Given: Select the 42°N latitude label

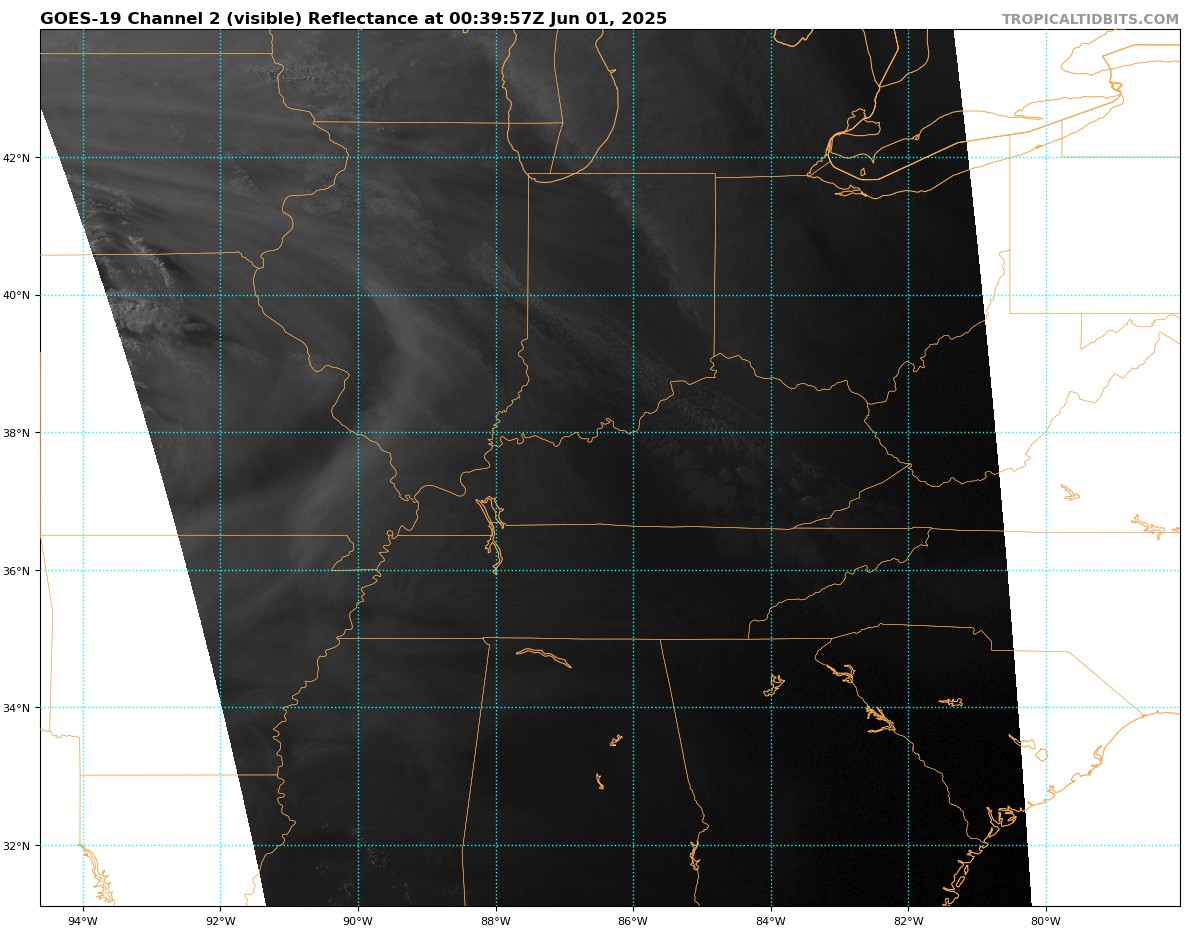Looking at the screenshot, I should tap(17, 158).
